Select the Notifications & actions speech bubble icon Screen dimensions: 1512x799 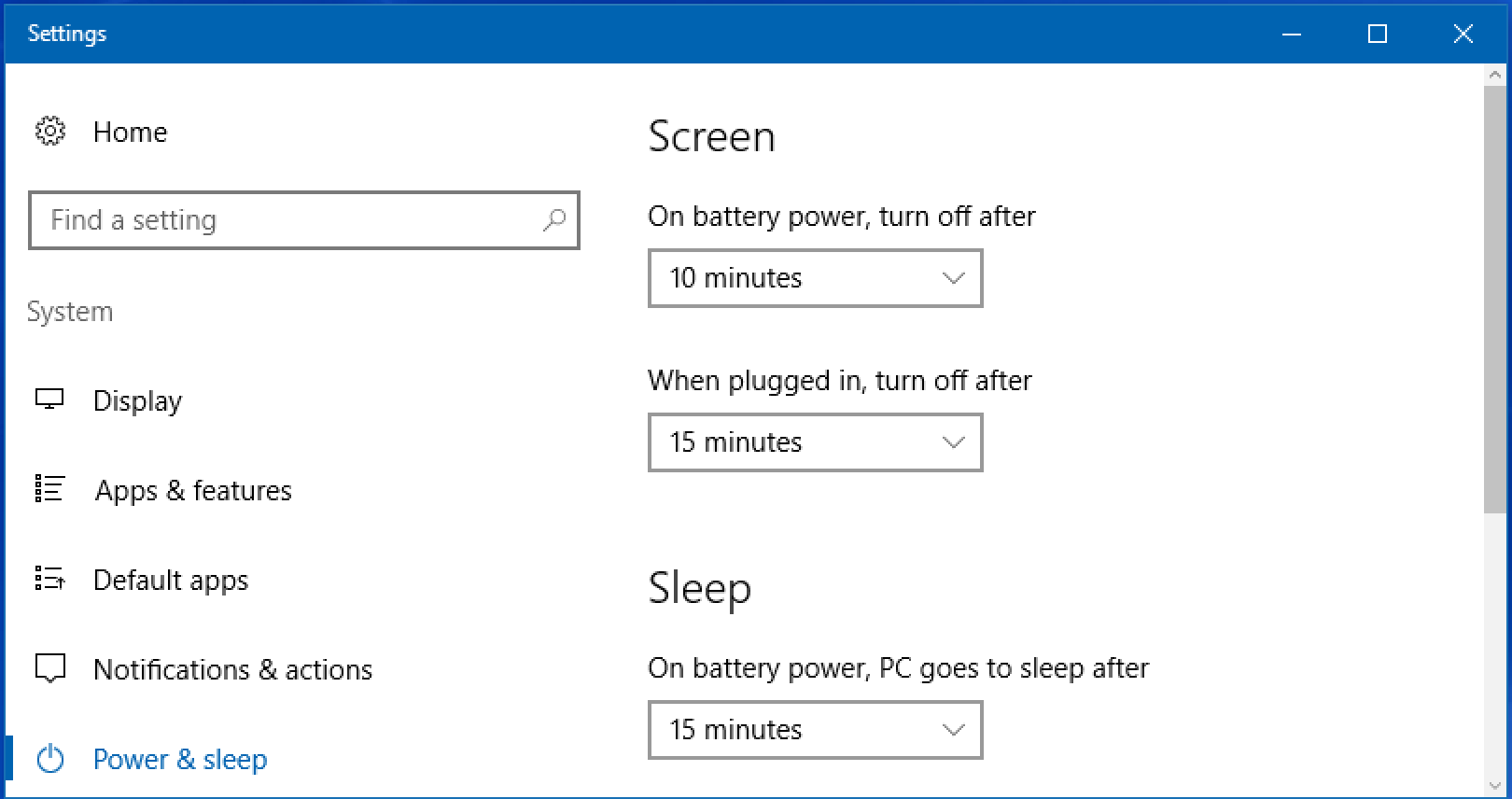pyautogui.click(x=49, y=668)
